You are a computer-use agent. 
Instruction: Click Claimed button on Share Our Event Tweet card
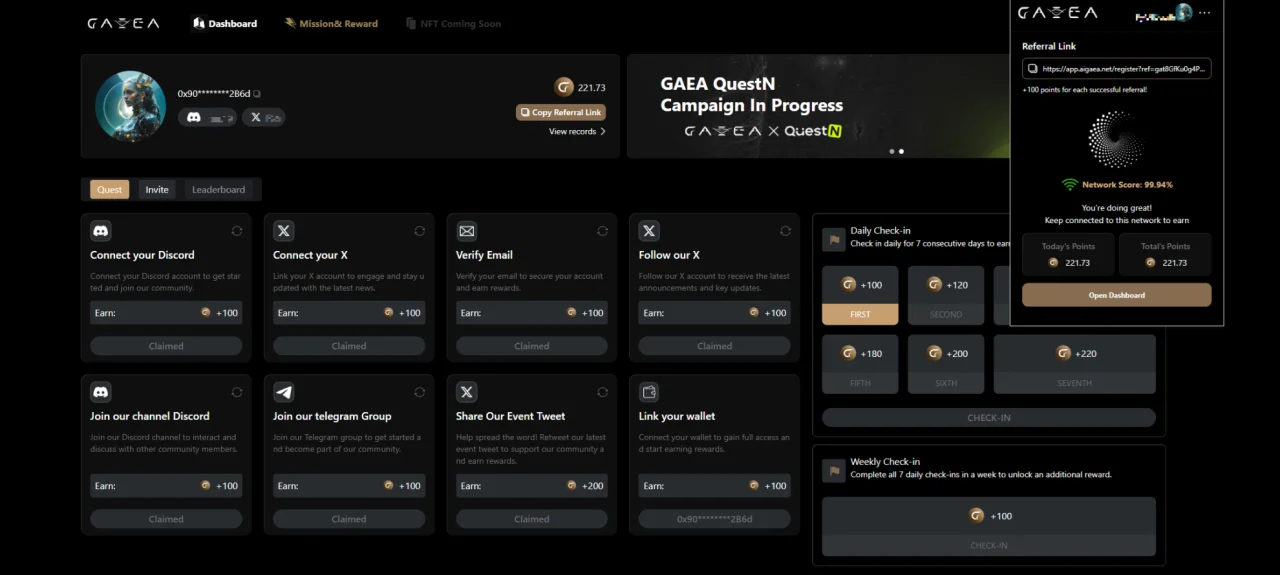(x=532, y=519)
